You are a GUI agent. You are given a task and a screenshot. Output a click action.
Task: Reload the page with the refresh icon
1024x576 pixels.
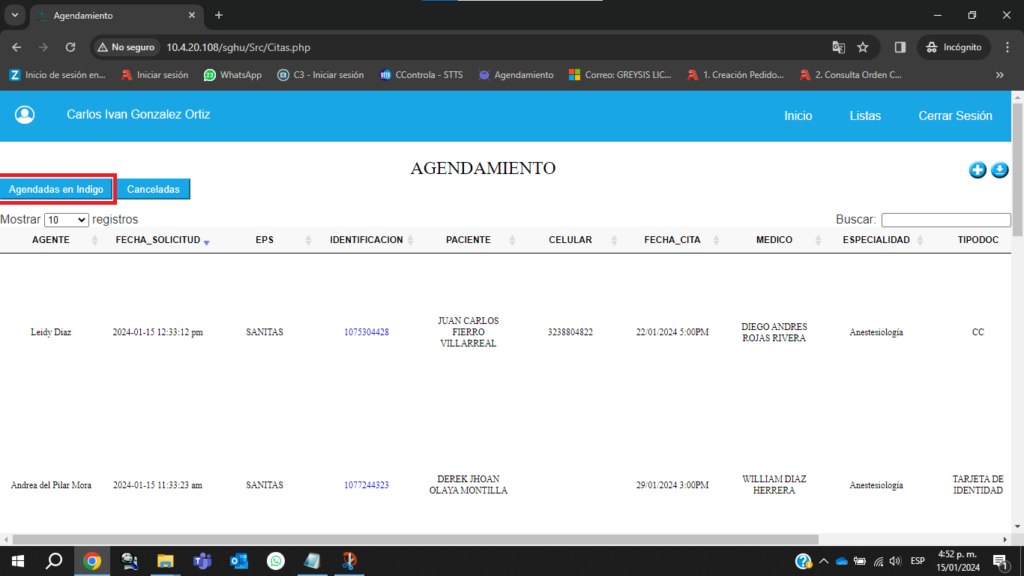(70, 47)
